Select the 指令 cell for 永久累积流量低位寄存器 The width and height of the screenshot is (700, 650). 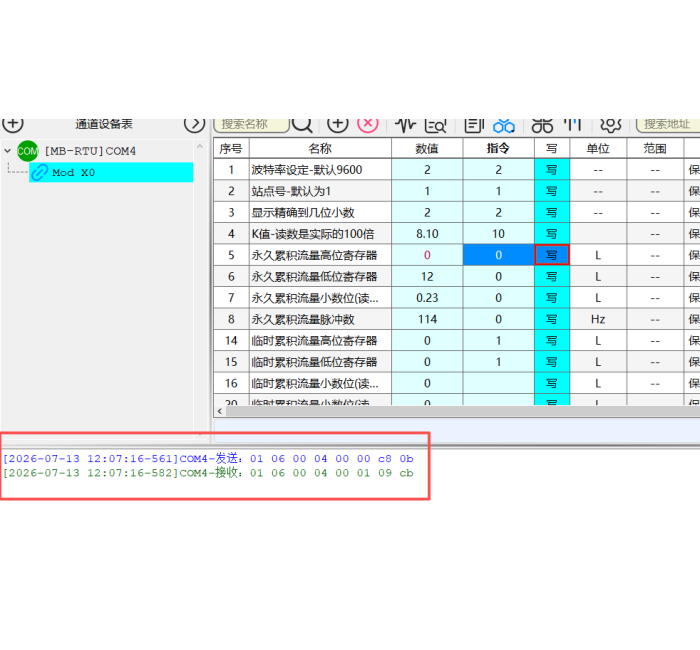click(498, 276)
